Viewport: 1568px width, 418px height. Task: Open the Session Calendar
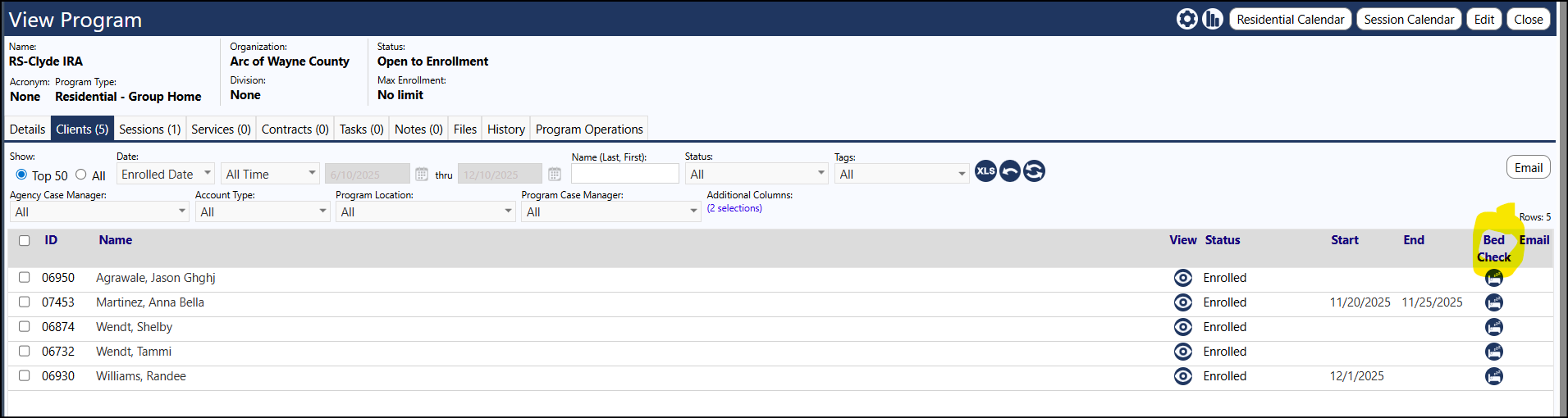pyautogui.click(x=1409, y=20)
